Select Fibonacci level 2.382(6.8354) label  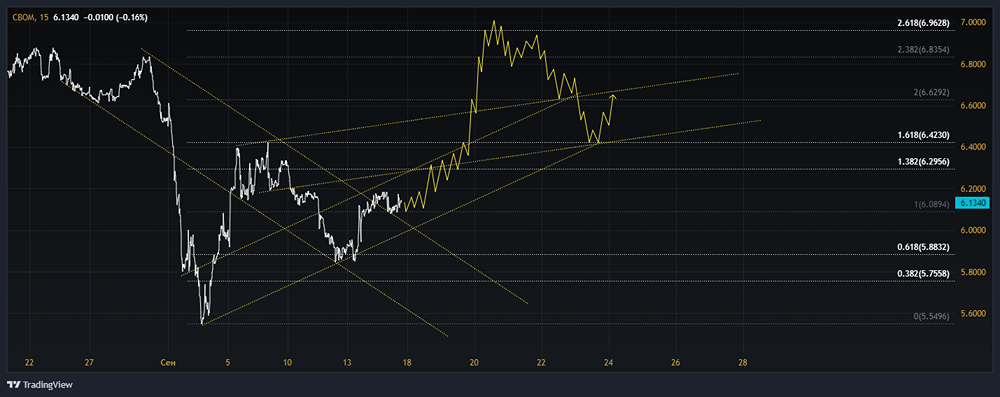[923, 50]
